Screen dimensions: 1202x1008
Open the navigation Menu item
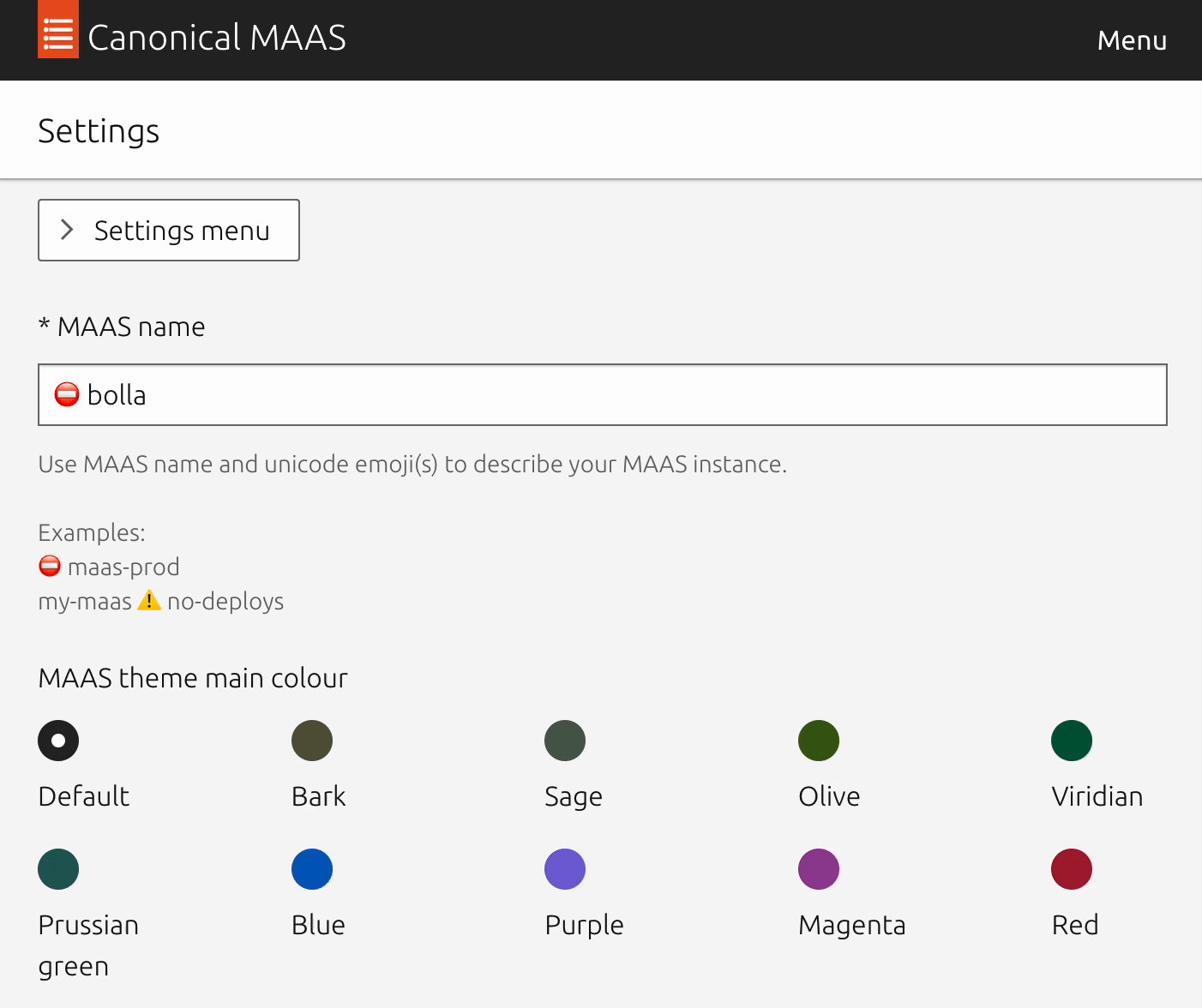(x=1132, y=39)
